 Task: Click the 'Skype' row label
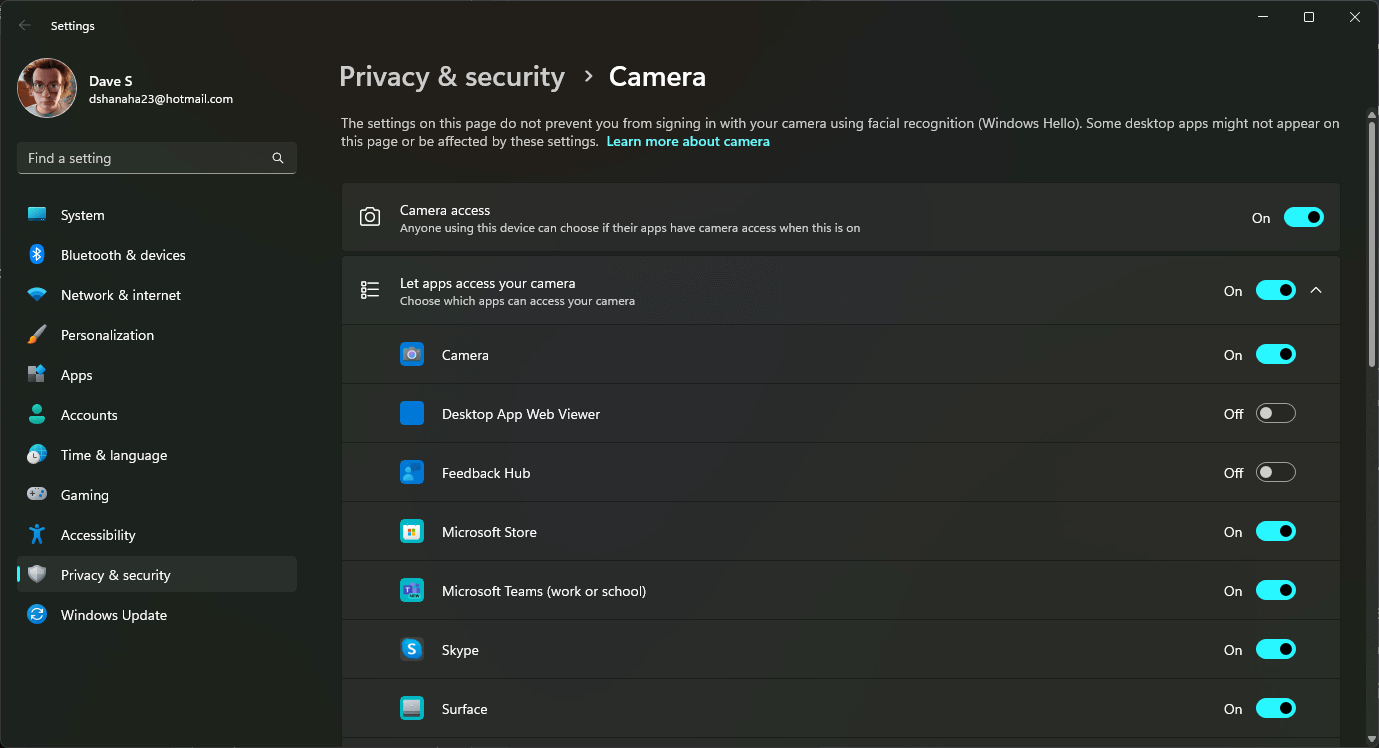pyautogui.click(x=460, y=650)
